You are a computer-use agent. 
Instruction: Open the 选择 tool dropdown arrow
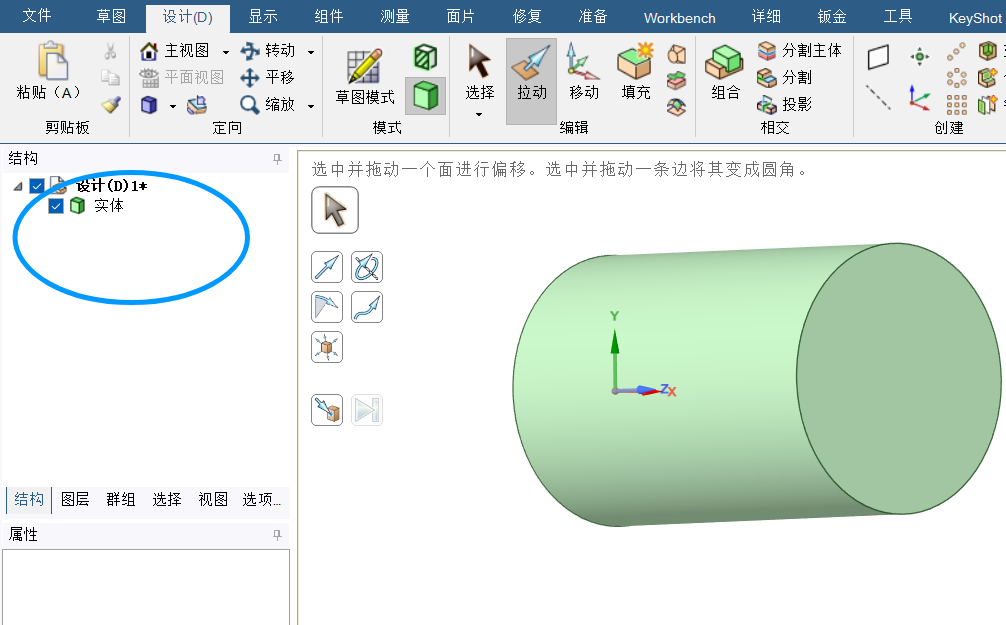[x=479, y=115]
